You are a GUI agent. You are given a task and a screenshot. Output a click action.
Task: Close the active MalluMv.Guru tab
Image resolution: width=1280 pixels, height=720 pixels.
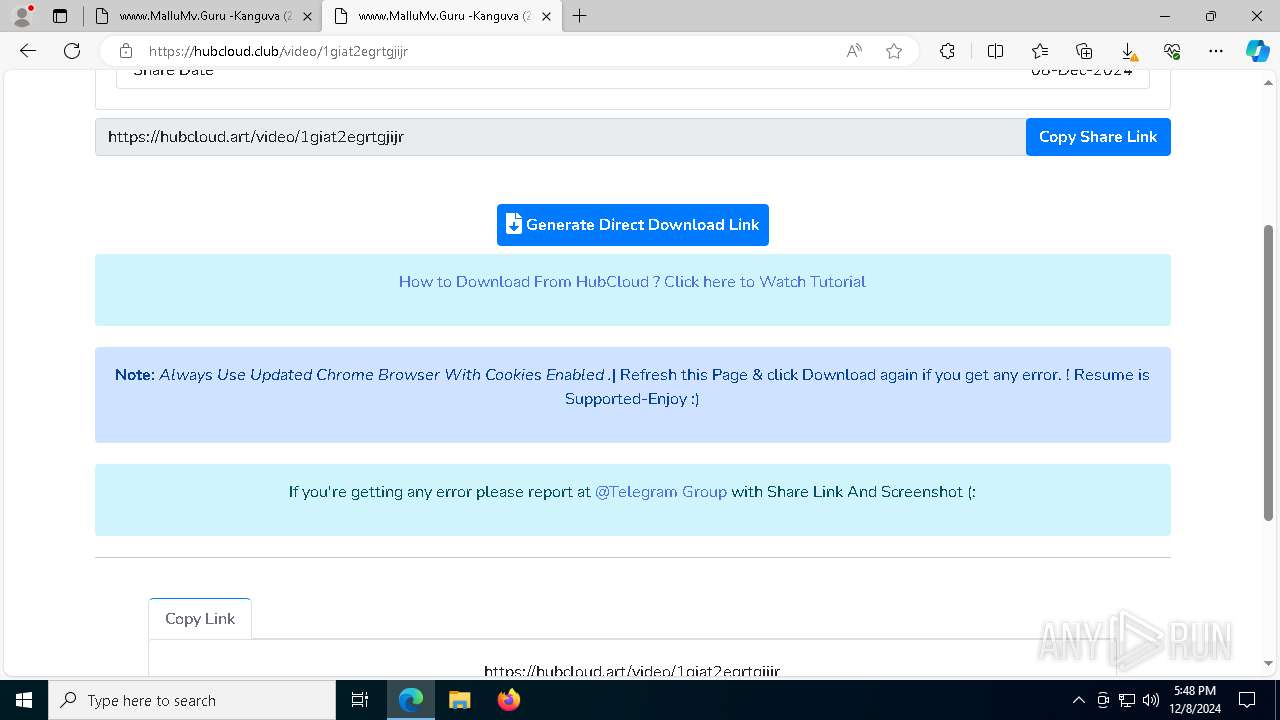click(x=546, y=16)
